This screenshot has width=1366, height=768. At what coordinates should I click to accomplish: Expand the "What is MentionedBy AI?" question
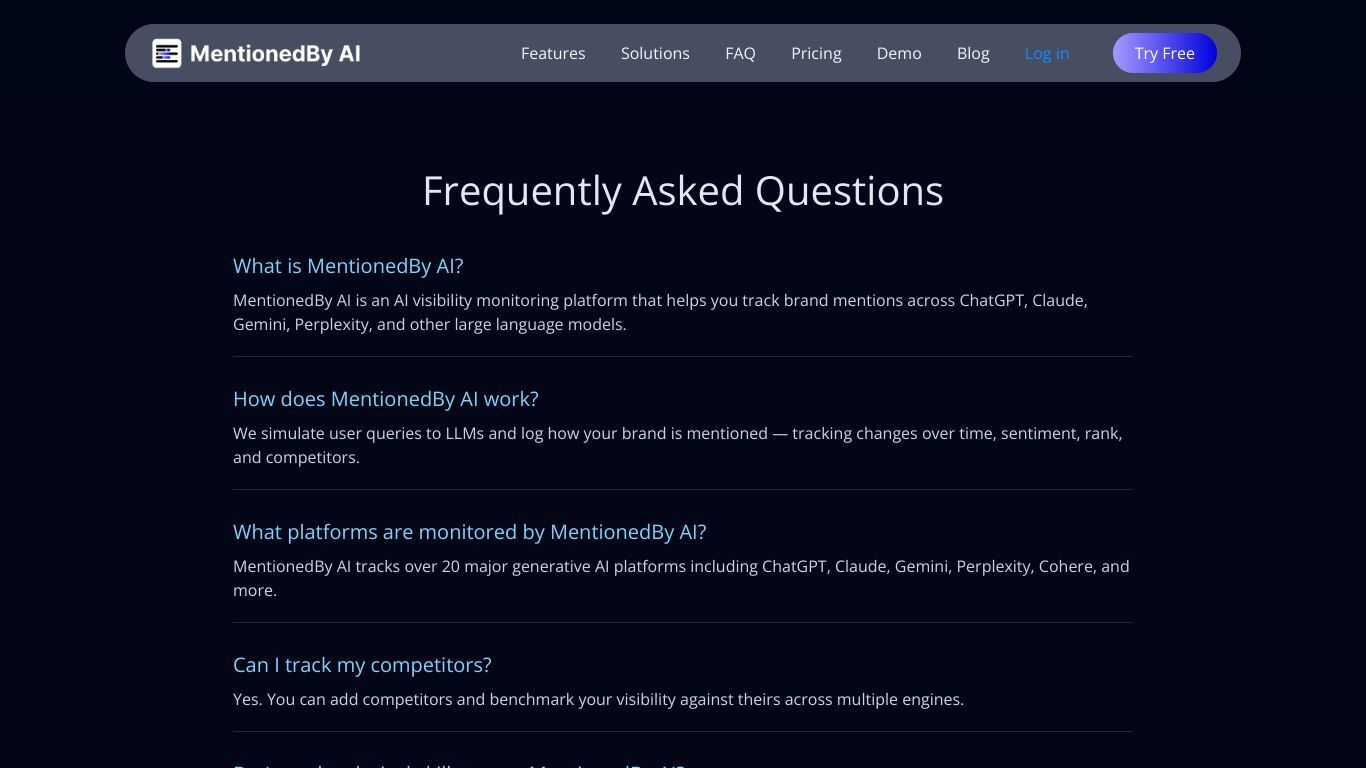click(x=348, y=266)
